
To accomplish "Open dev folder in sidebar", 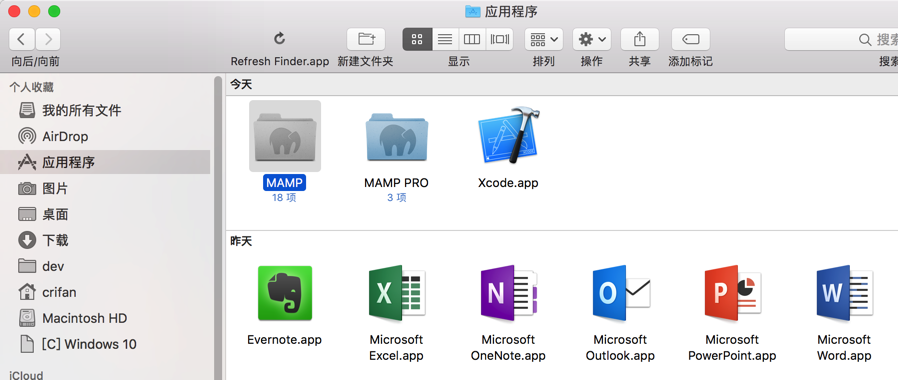I will pos(105,266).
